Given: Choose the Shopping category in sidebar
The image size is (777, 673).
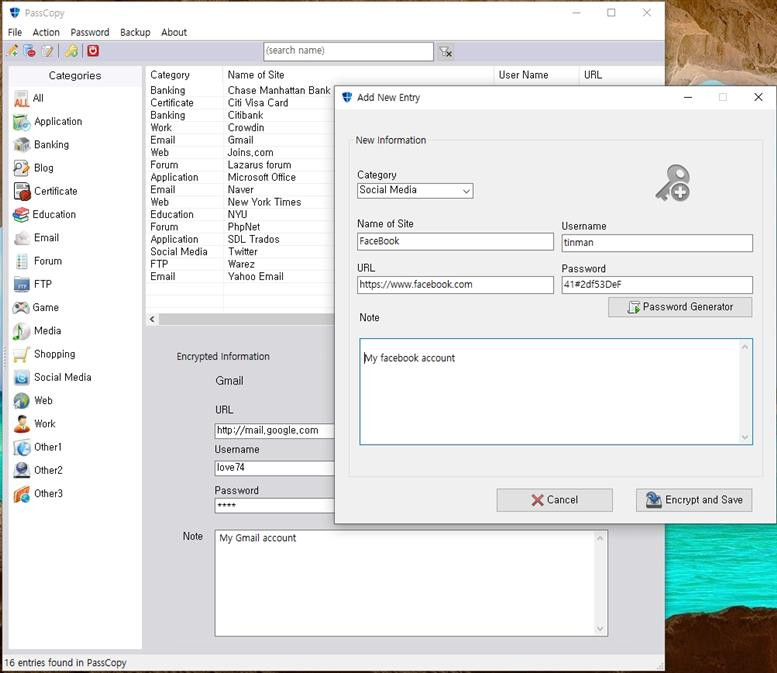Looking at the screenshot, I should [54, 354].
